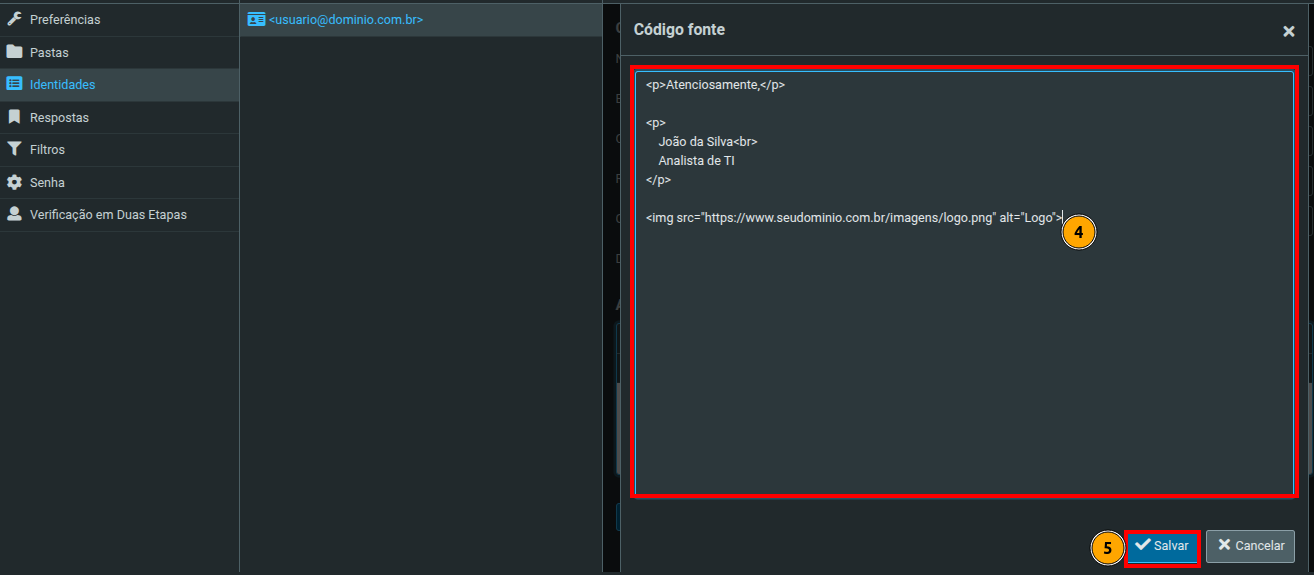Image resolution: width=1314 pixels, height=575 pixels.
Task: Open the Pastas section
Action: click(x=119, y=52)
